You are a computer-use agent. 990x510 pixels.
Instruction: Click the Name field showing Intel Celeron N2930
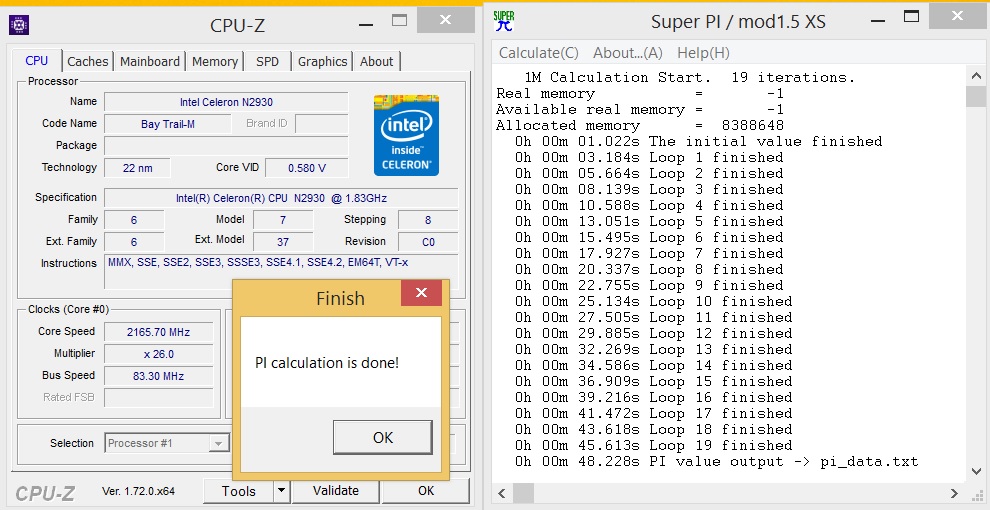tap(226, 102)
